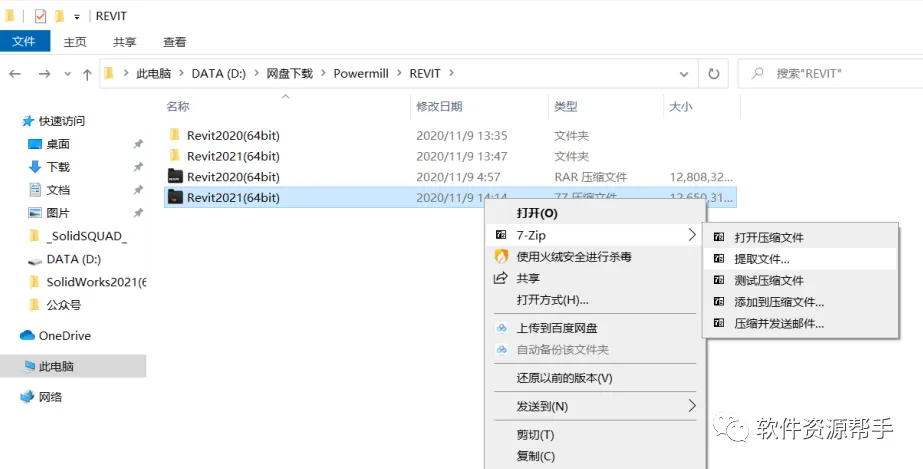Click 快速访问 in navigation pane
The image size is (923, 469).
click(62, 121)
